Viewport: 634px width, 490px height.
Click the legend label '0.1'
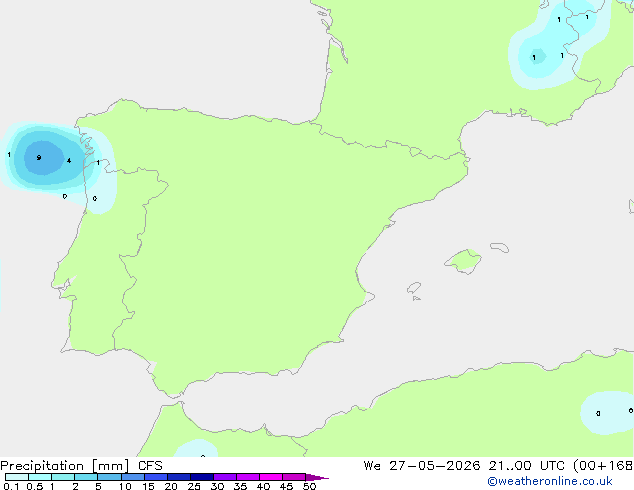coord(11,486)
